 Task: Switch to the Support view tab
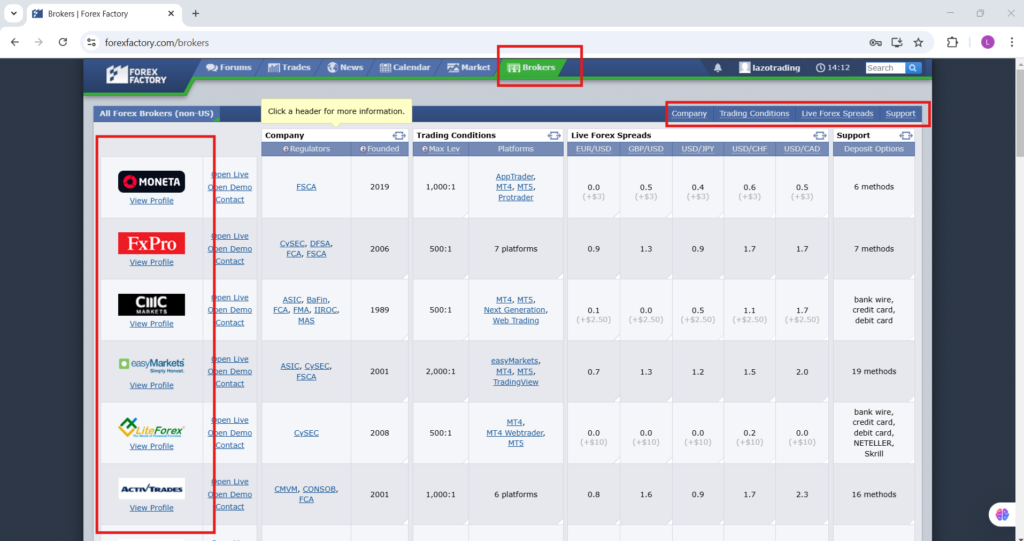[900, 114]
